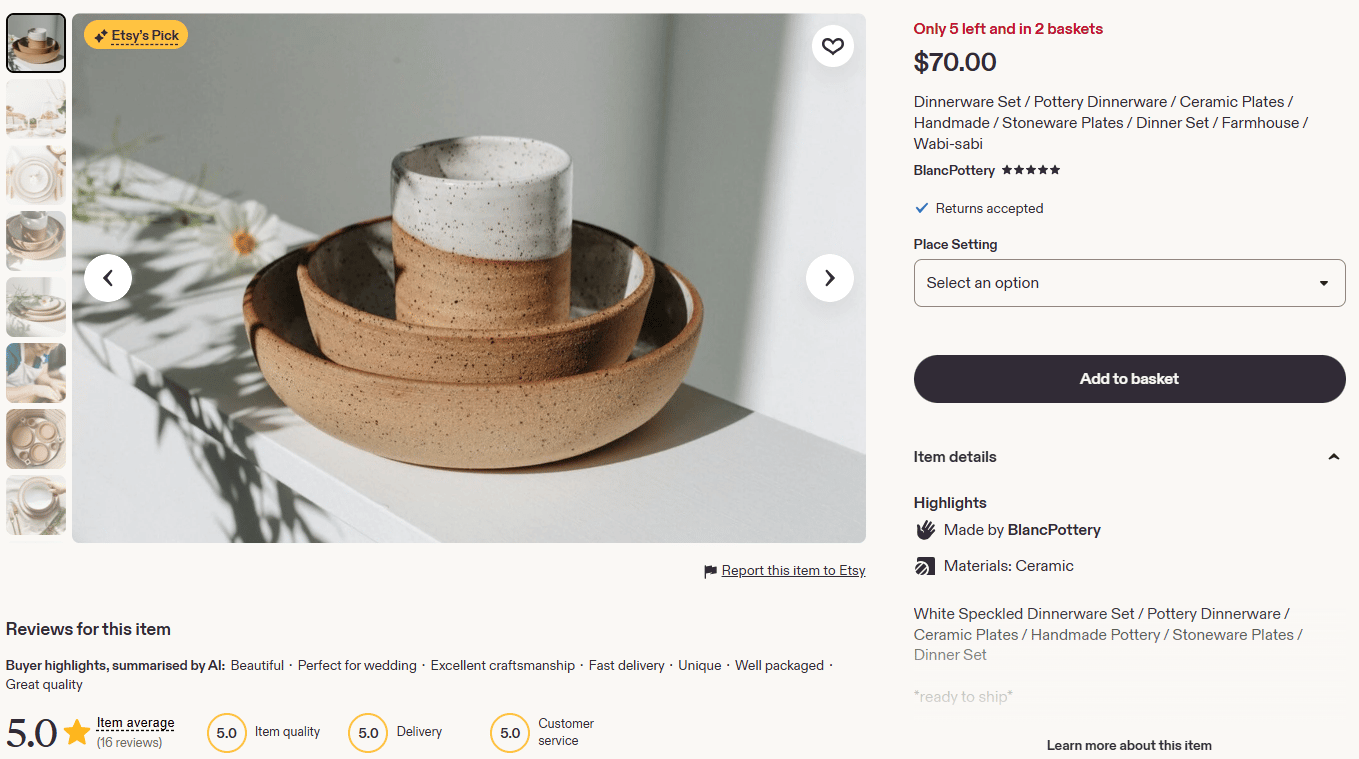Click the Etsy's Pick badge
The width and height of the screenshot is (1359, 759).
[136, 36]
